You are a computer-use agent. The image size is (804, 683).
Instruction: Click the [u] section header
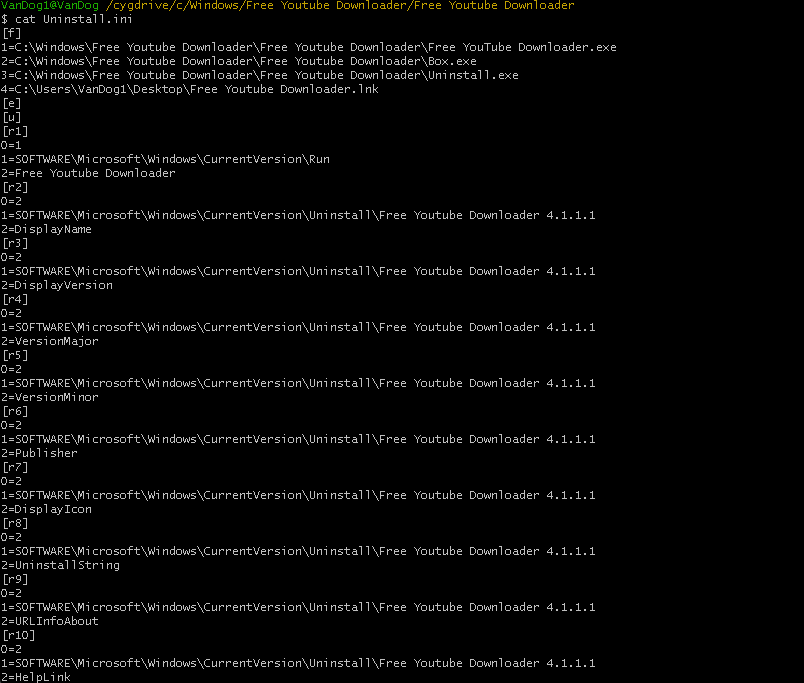point(11,117)
